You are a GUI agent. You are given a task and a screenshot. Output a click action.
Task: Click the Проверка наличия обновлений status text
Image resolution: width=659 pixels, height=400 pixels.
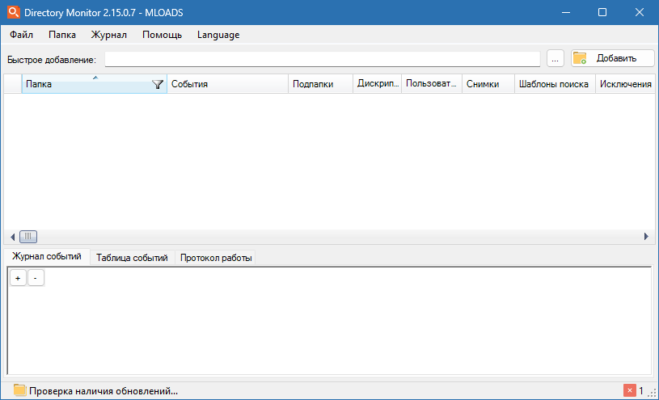103,391
